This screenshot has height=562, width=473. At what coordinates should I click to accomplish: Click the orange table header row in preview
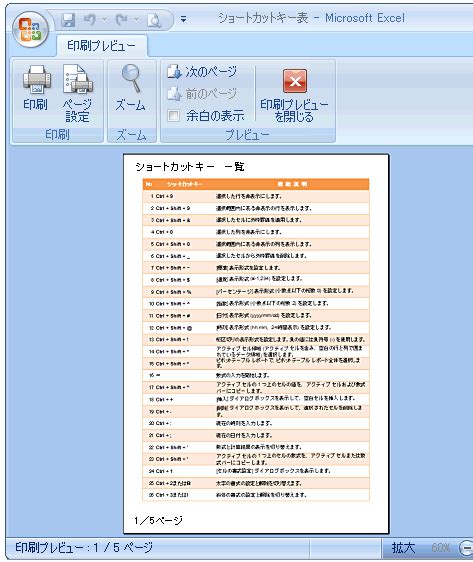256,184
